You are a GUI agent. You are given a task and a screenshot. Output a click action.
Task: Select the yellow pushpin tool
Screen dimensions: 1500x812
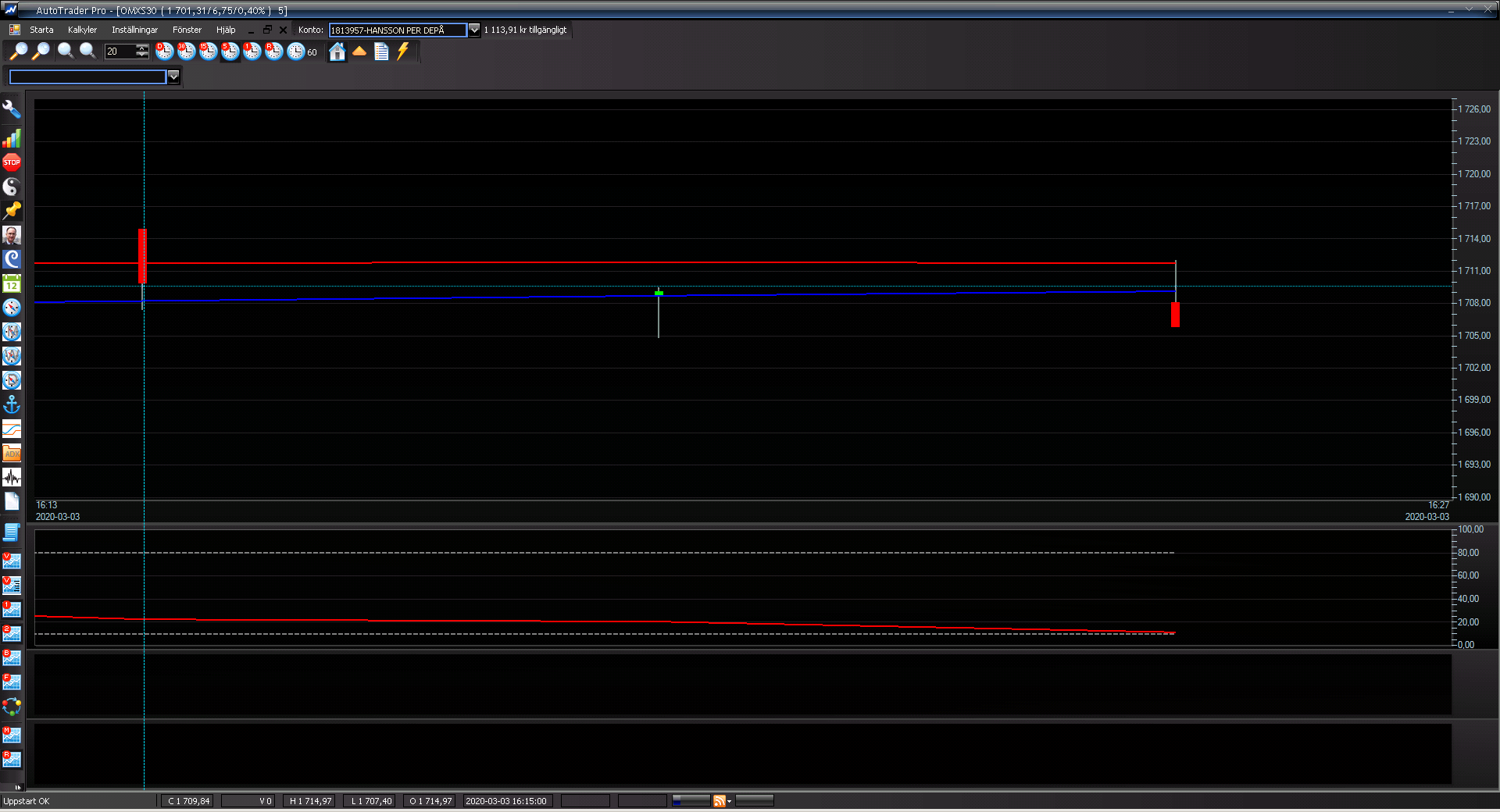click(x=12, y=211)
